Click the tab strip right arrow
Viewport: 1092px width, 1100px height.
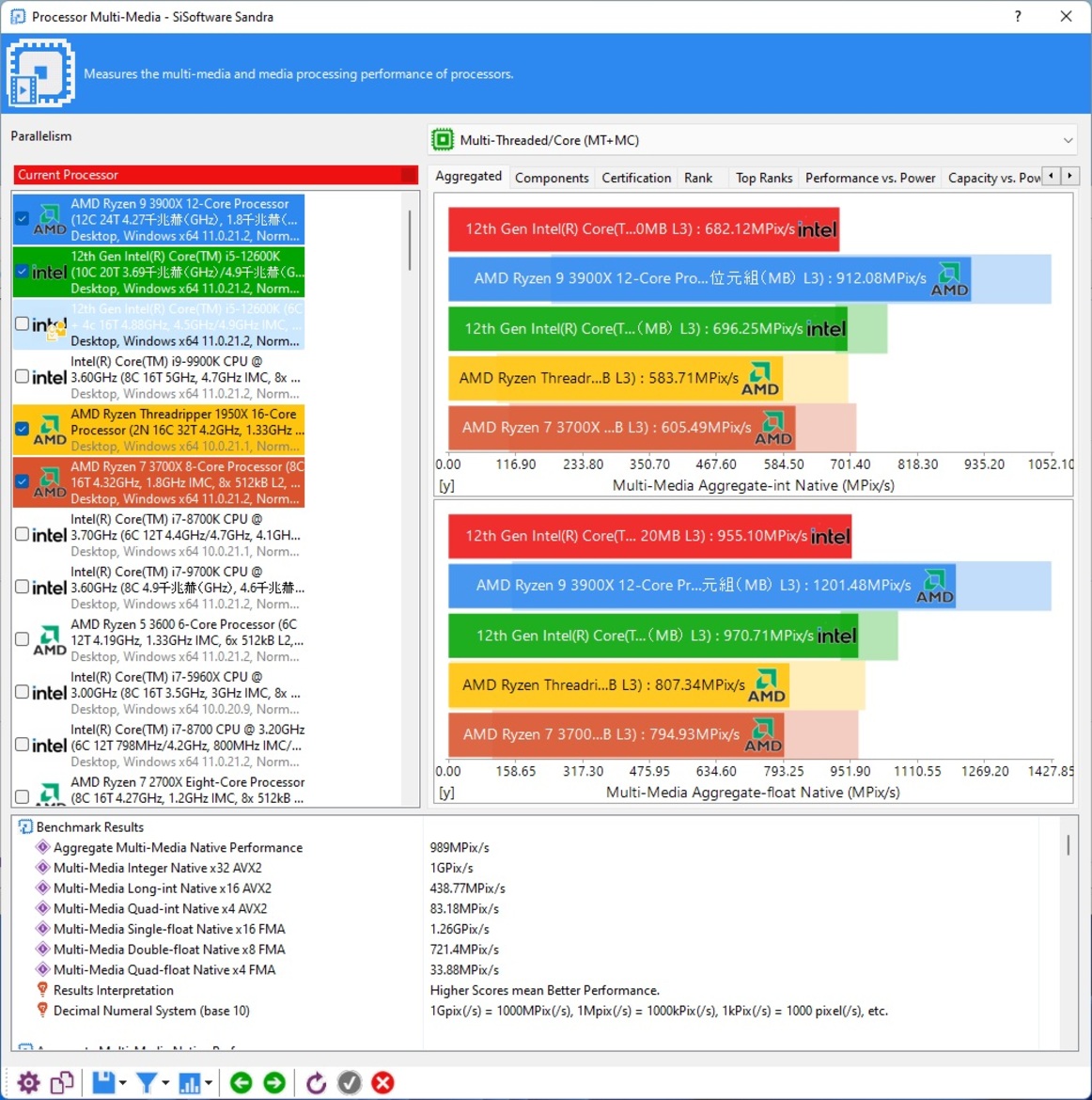pyautogui.click(x=1069, y=176)
